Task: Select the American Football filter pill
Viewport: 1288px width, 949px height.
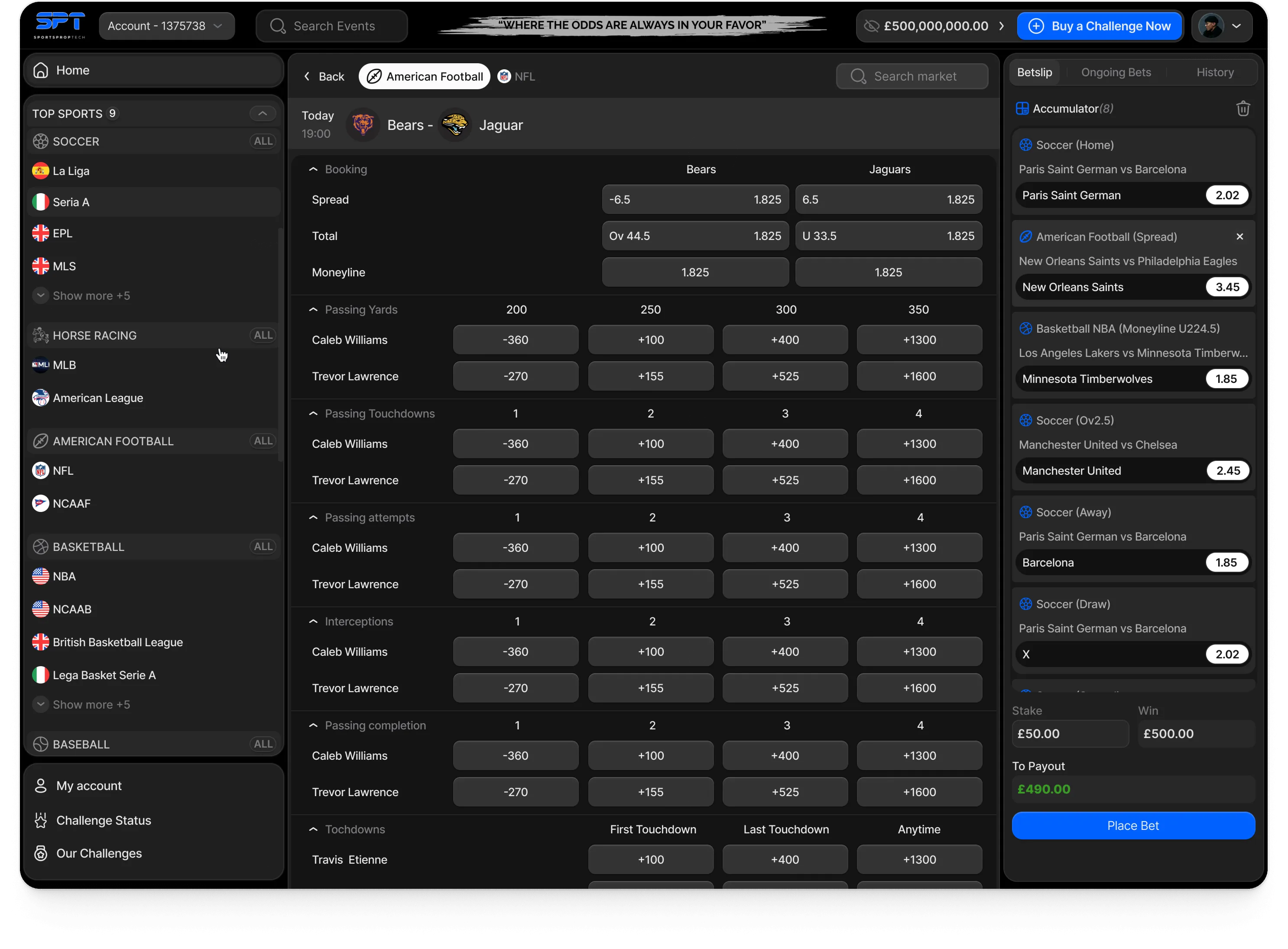Action: click(425, 76)
